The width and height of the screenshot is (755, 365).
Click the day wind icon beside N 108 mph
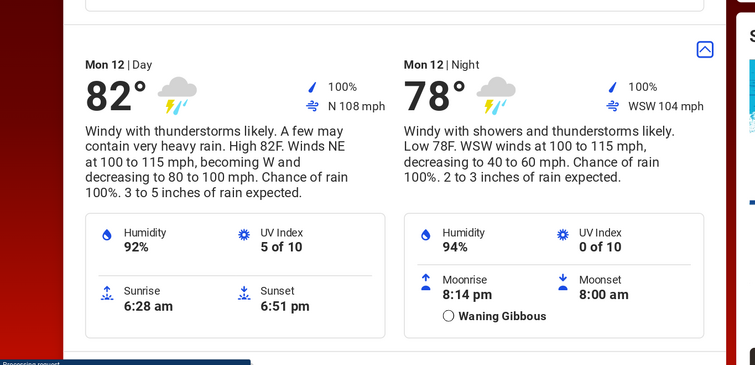[312, 106]
